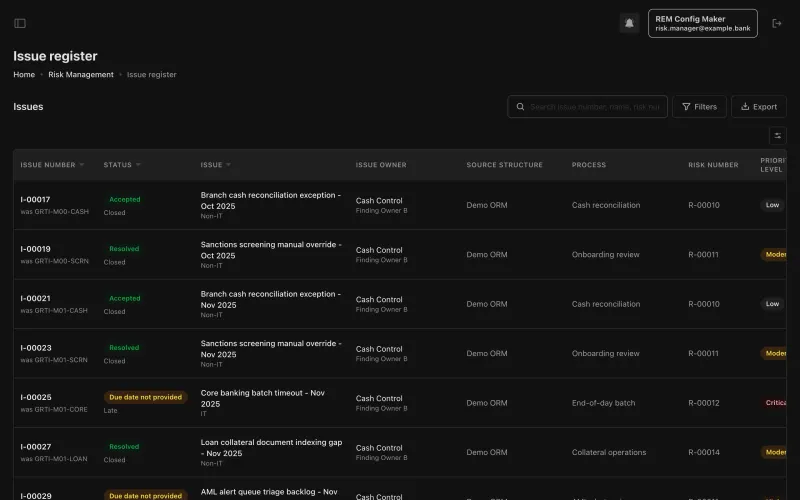Go to Risk Management breadcrumb
The height and width of the screenshot is (500, 800).
tap(81, 74)
